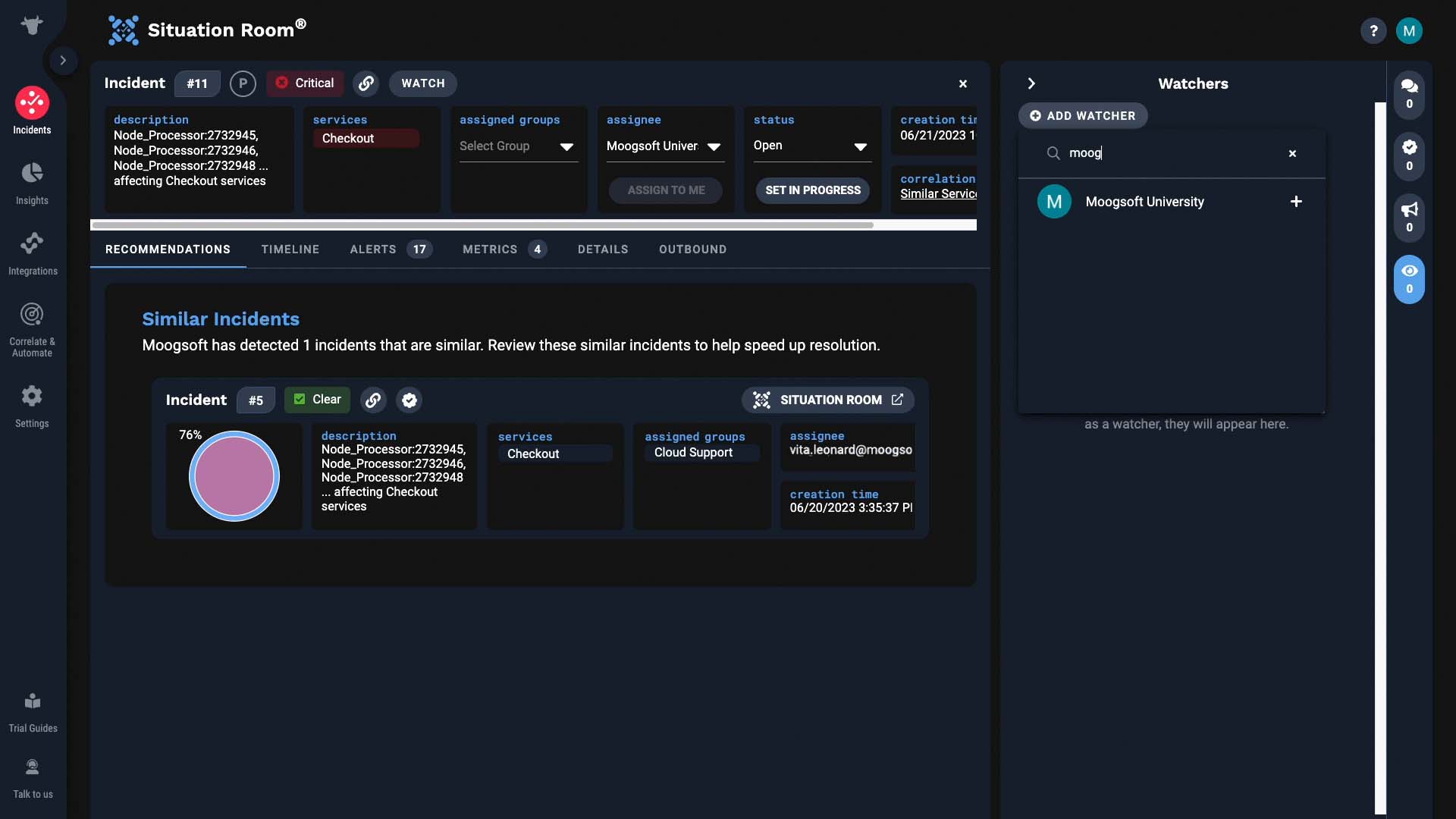
Task: Go to Integrations page
Action: pos(32,254)
